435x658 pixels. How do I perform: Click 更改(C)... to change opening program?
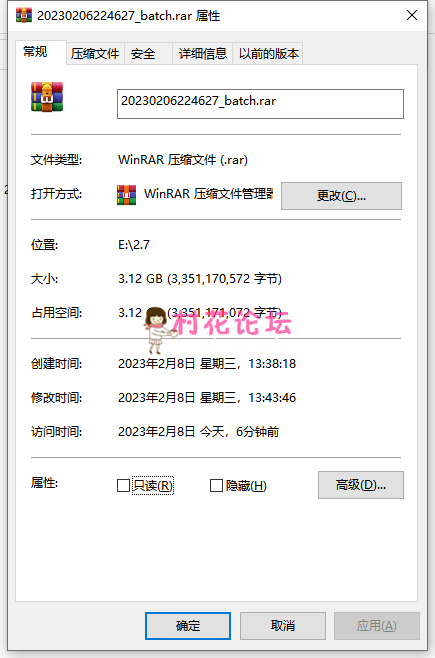pyautogui.click(x=341, y=196)
